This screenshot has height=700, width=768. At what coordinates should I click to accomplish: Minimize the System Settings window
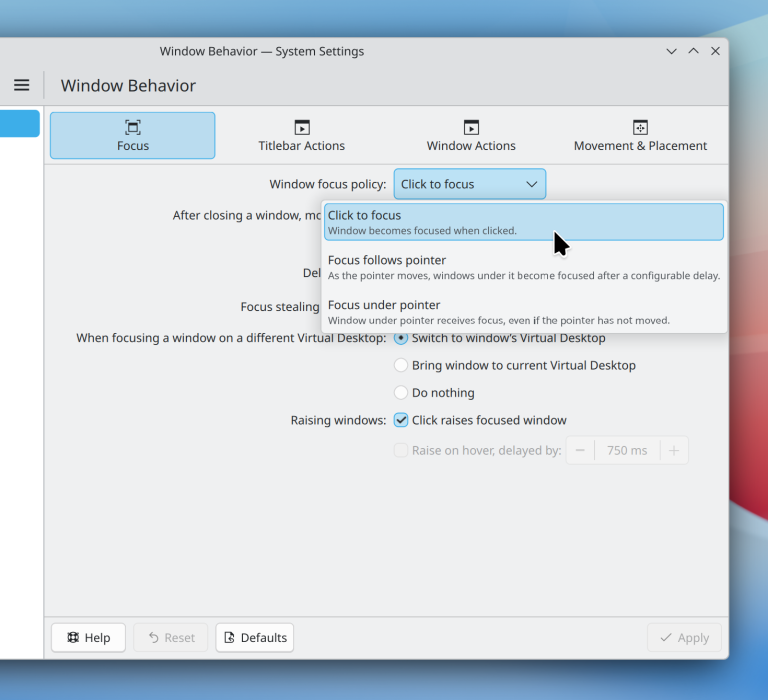click(x=672, y=51)
